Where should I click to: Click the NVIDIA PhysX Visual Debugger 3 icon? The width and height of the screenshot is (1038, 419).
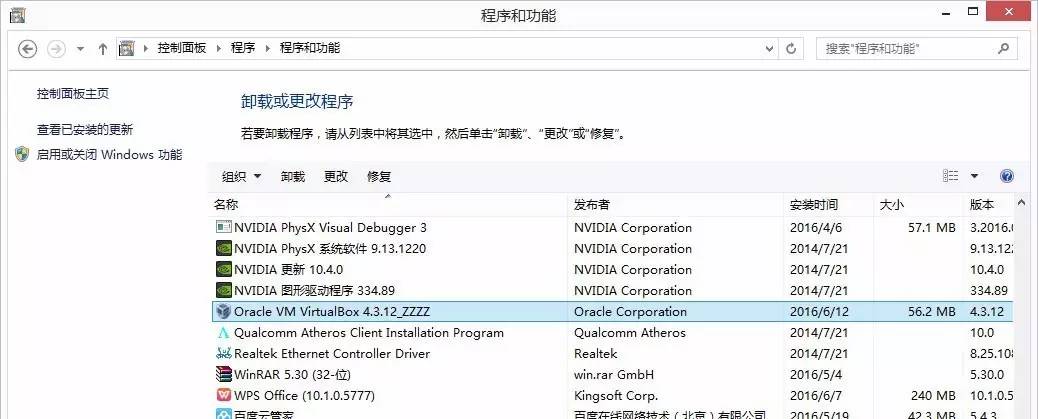tap(224, 227)
